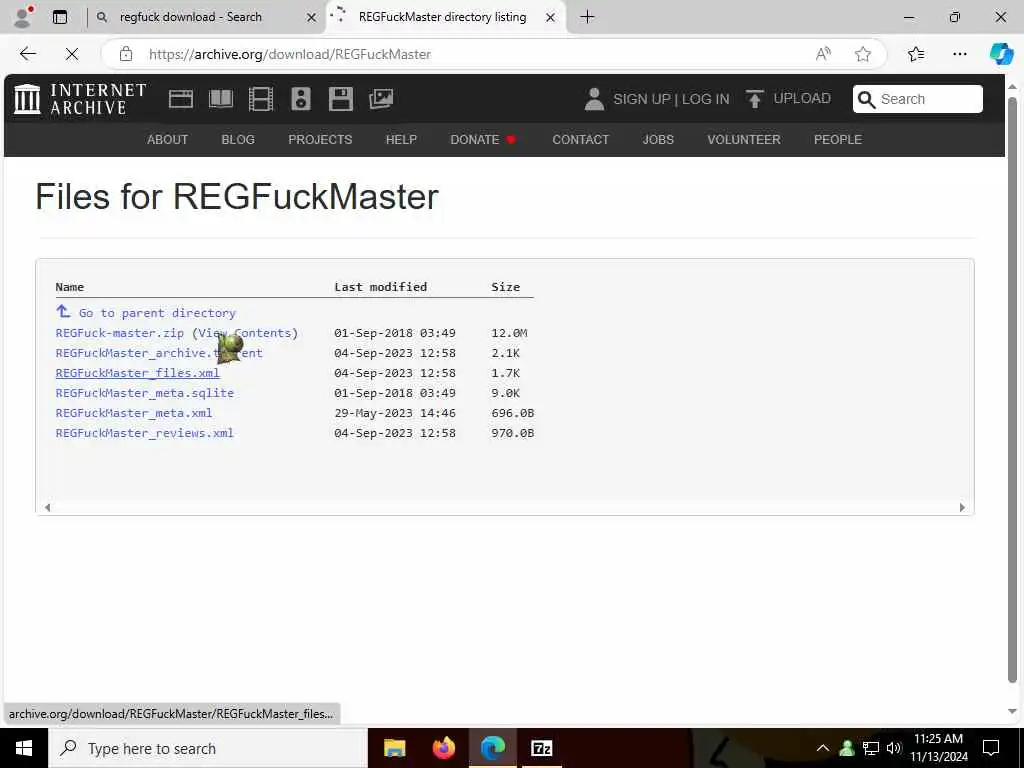Image resolution: width=1024 pixels, height=768 pixels.
Task: Open the BLOG menu item
Action: tap(238, 140)
